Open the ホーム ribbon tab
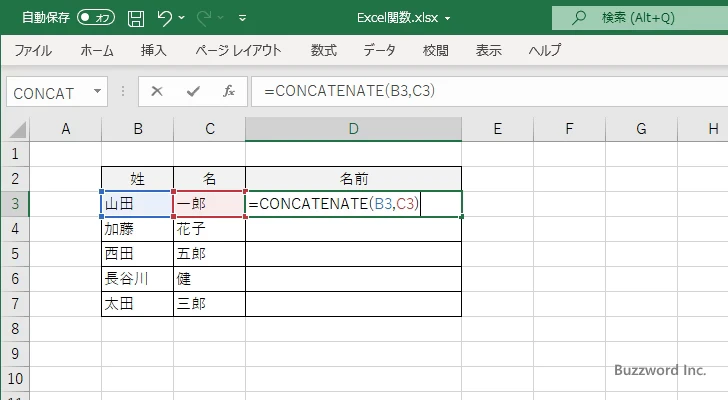The height and width of the screenshot is (400, 728). pyautogui.click(x=97, y=50)
